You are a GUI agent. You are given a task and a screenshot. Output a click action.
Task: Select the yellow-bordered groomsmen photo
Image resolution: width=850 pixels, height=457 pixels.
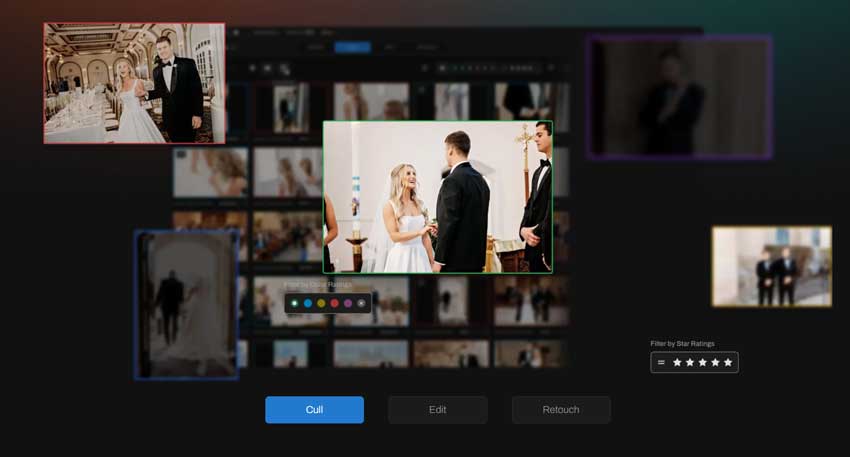point(771,266)
